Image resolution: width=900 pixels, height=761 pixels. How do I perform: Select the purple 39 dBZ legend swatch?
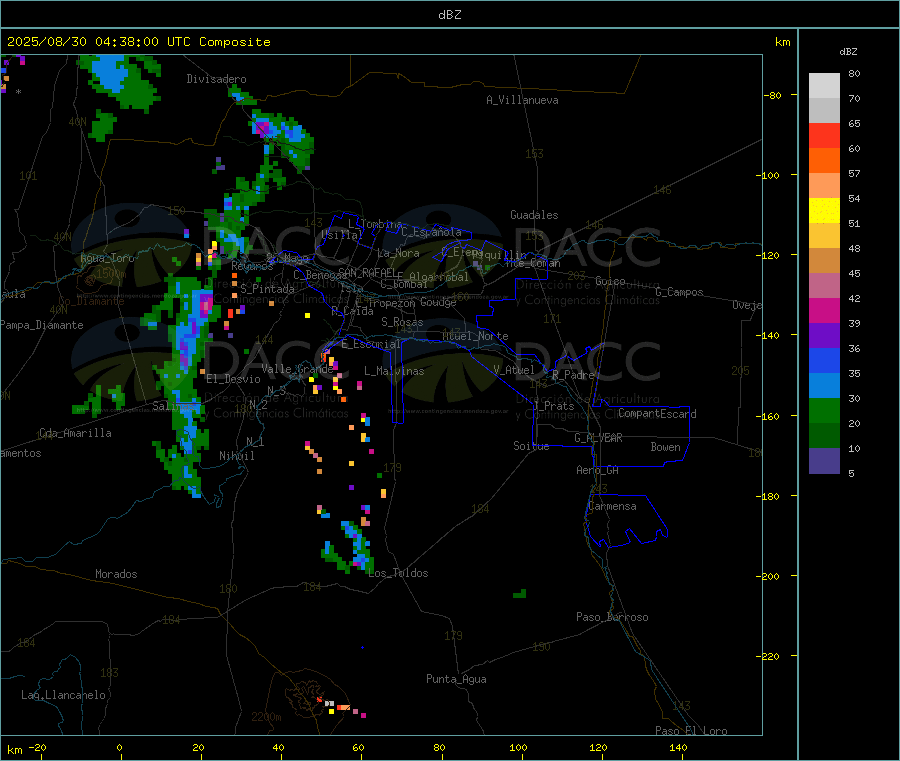pos(824,336)
